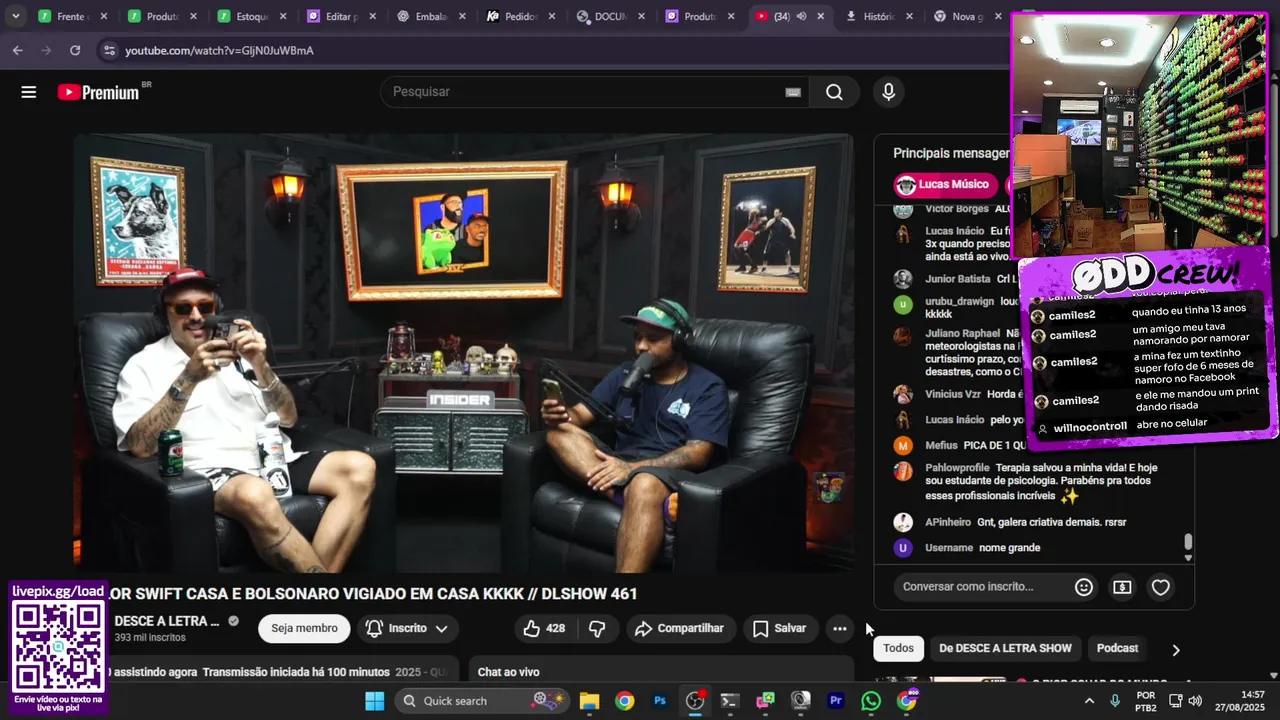Viewport: 1280px width, 720px height.
Task: Open OBS Studio from taskbar
Action: [x=695, y=701]
